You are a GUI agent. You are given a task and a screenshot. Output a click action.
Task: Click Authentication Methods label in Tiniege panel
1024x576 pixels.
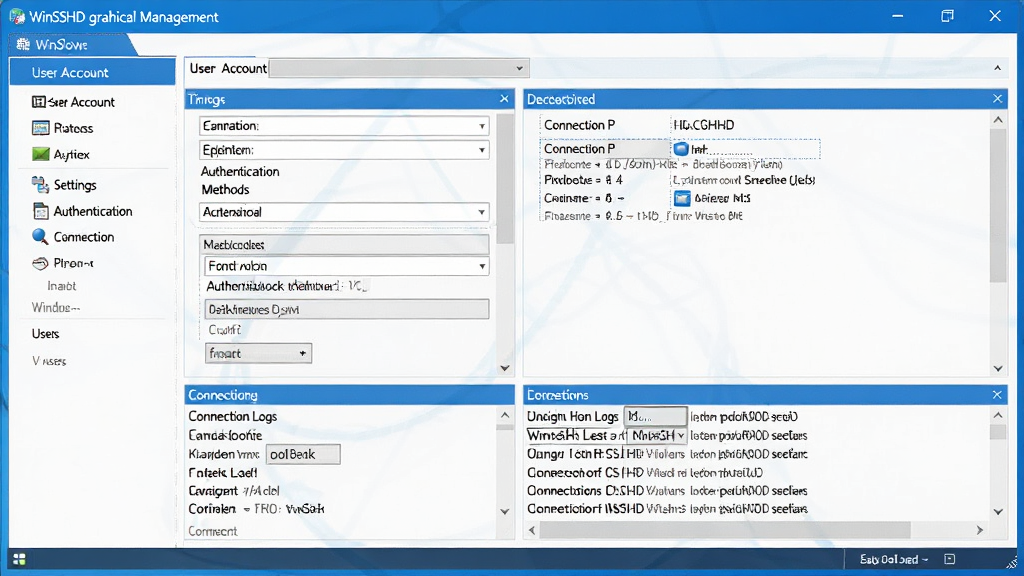[x=240, y=180]
